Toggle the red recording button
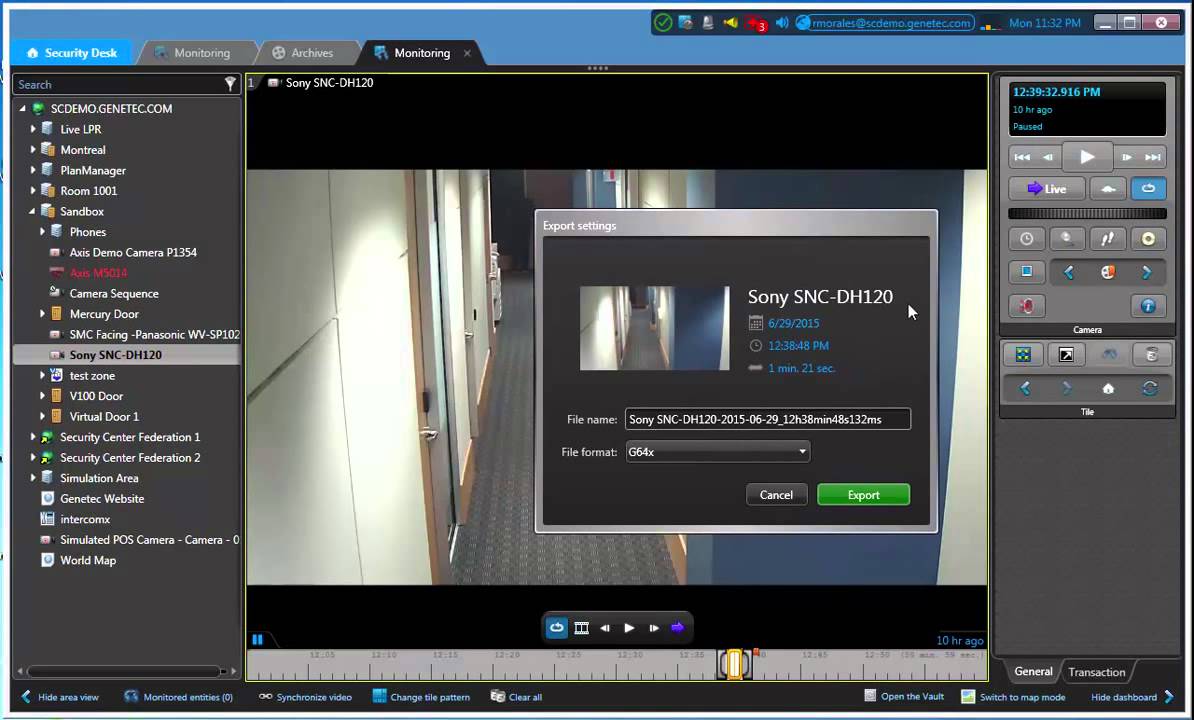Image resolution: width=1194 pixels, height=720 pixels. pyautogui.click(x=1026, y=306)
